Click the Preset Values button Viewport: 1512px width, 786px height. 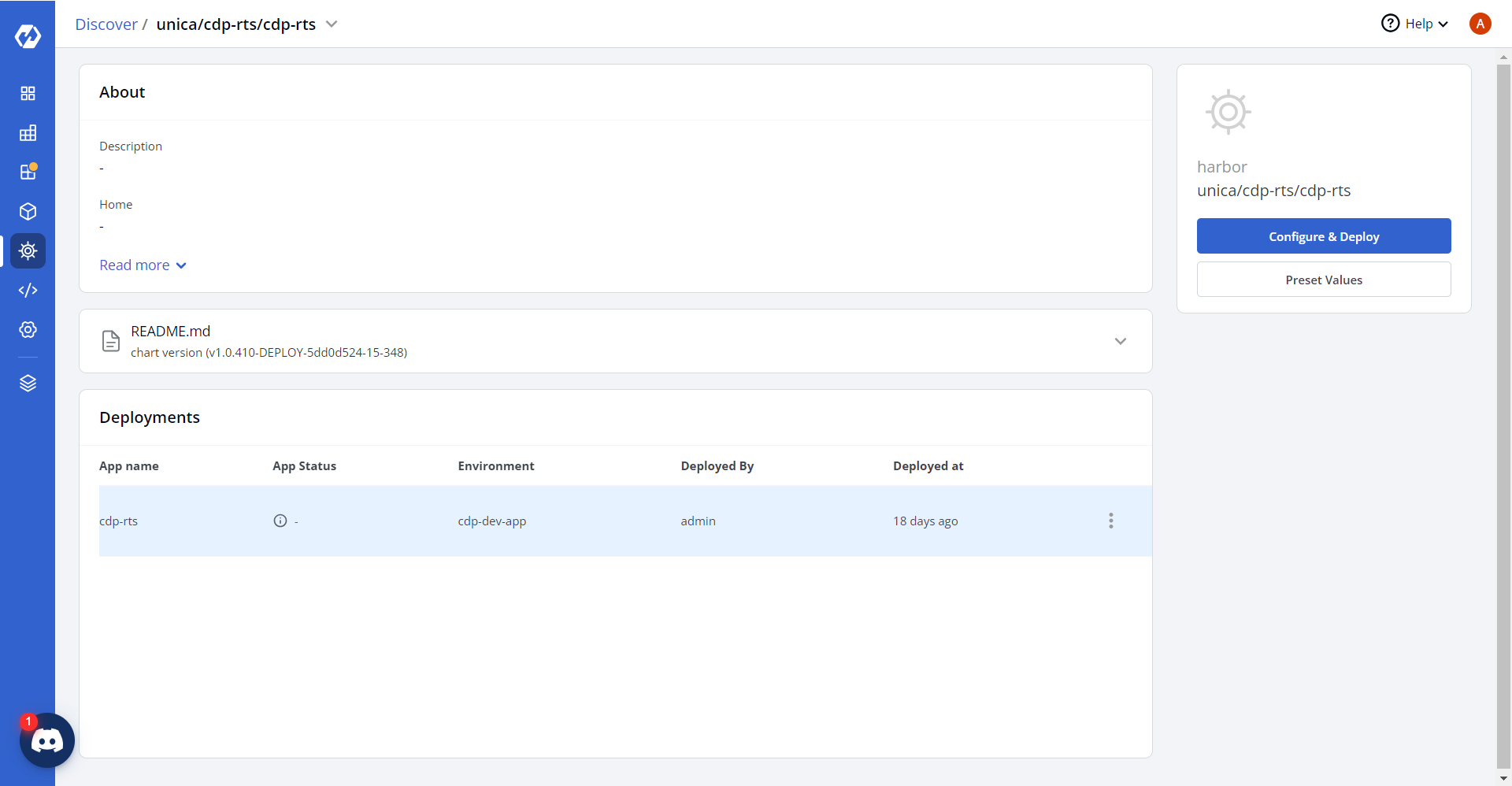[1324, 280]
